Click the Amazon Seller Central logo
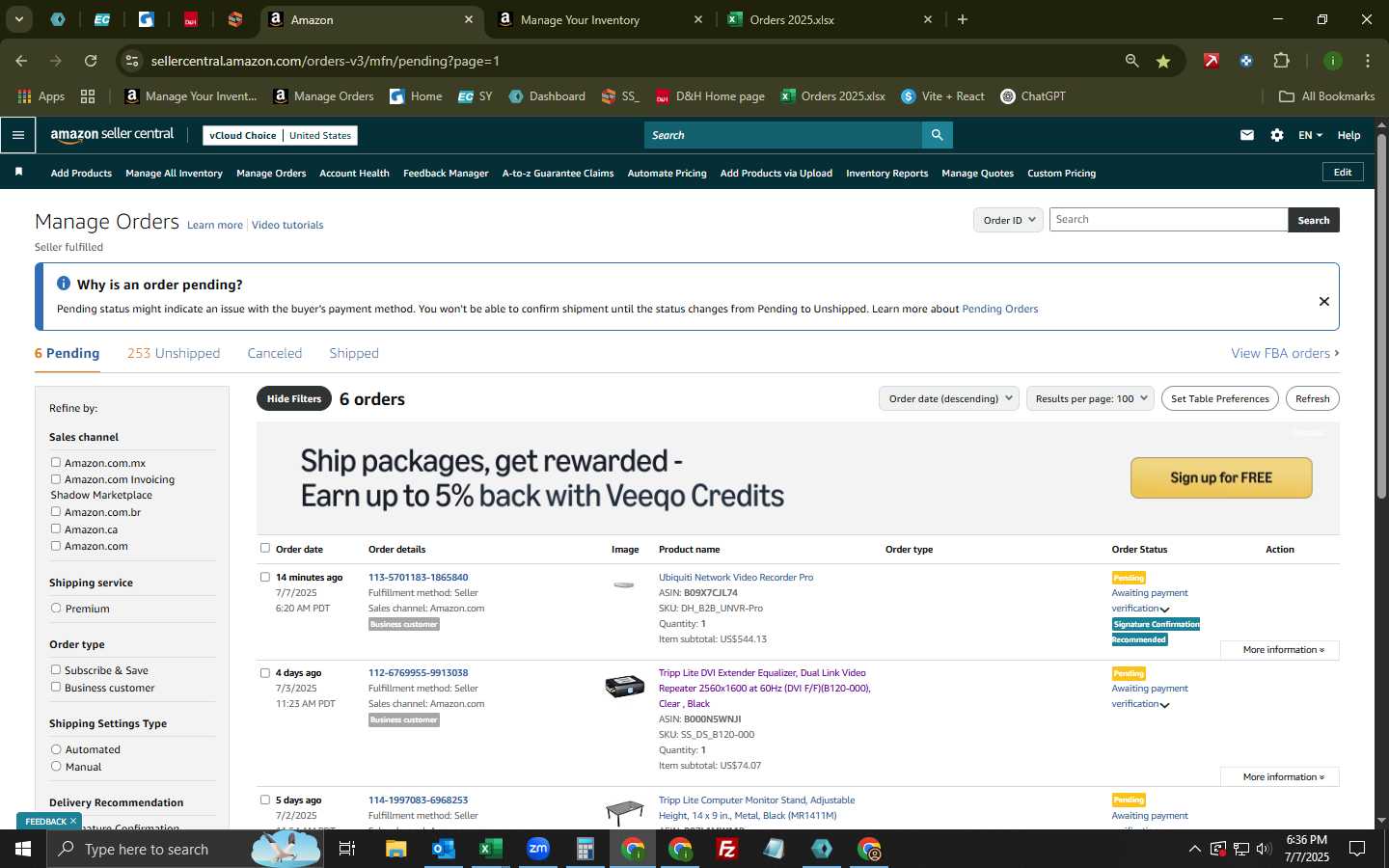Image resolution: width=1389 pixels, height=868 pixels. (x=112, y=135)
